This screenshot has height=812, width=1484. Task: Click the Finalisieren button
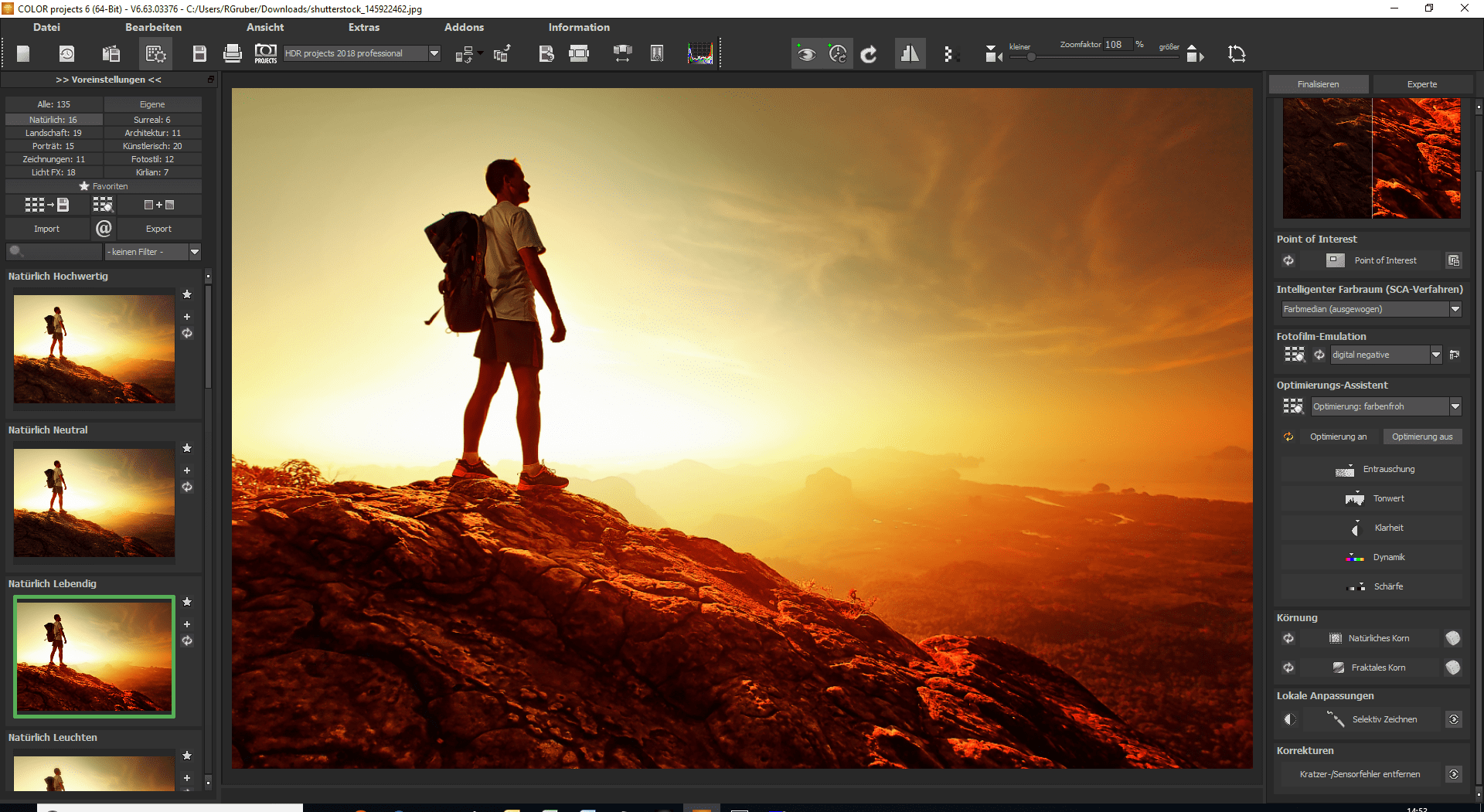1319,83
